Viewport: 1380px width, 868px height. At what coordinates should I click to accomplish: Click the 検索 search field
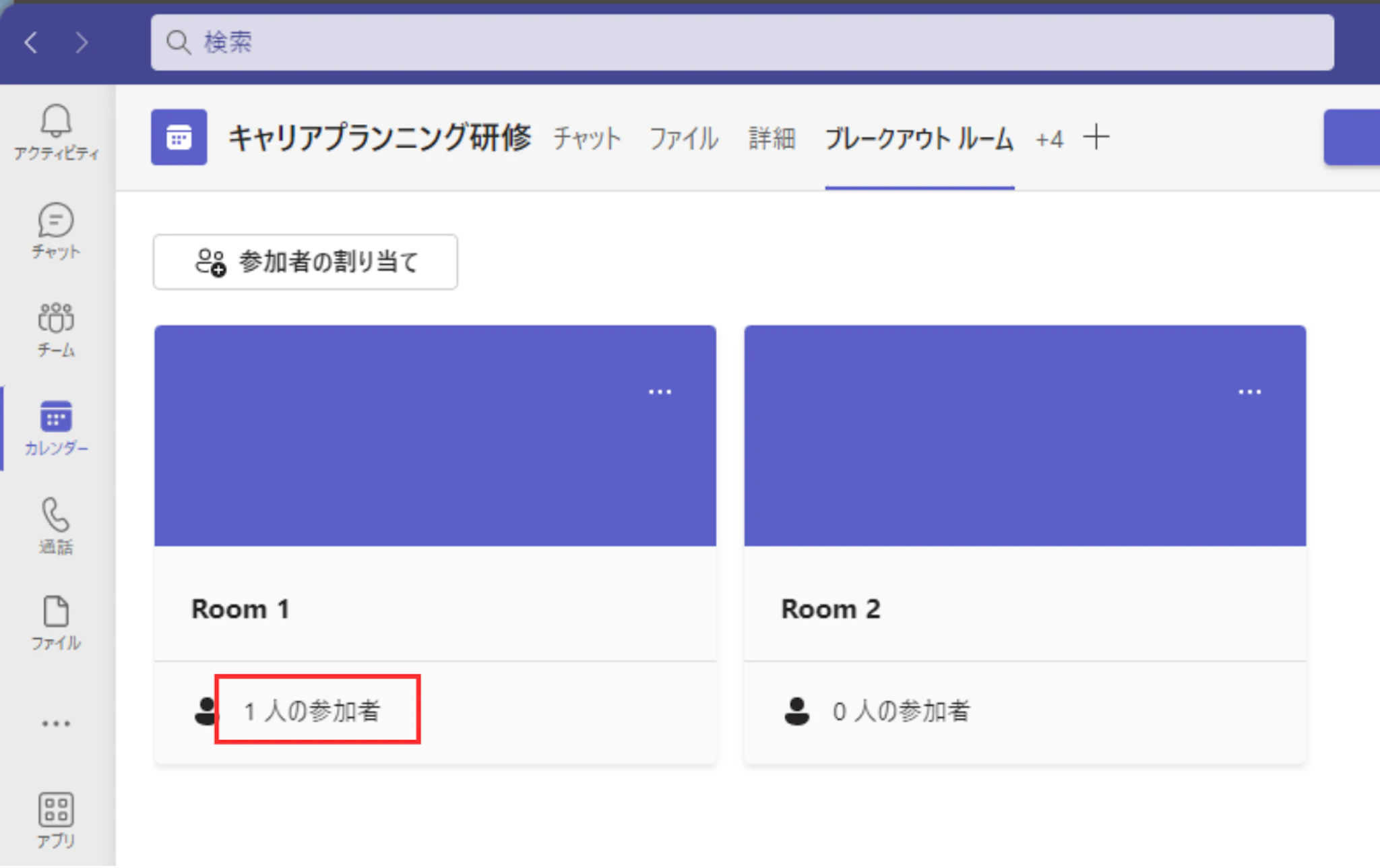[741, 42]
